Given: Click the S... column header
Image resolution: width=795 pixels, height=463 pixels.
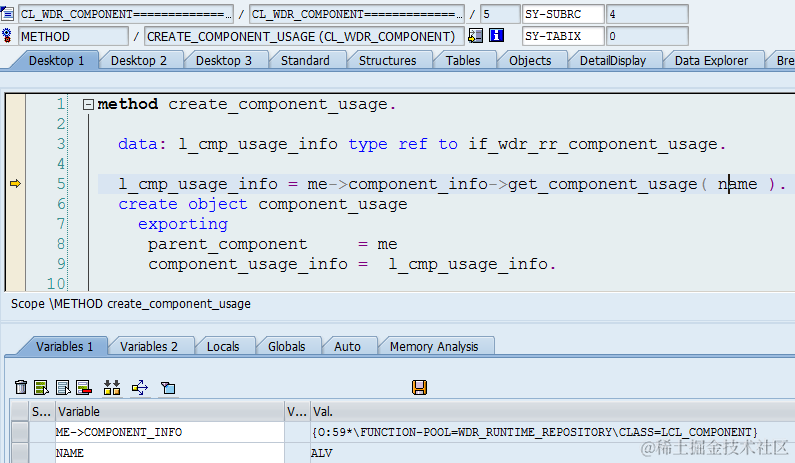Looking at the screenshot, I should (x=41, y=411).
